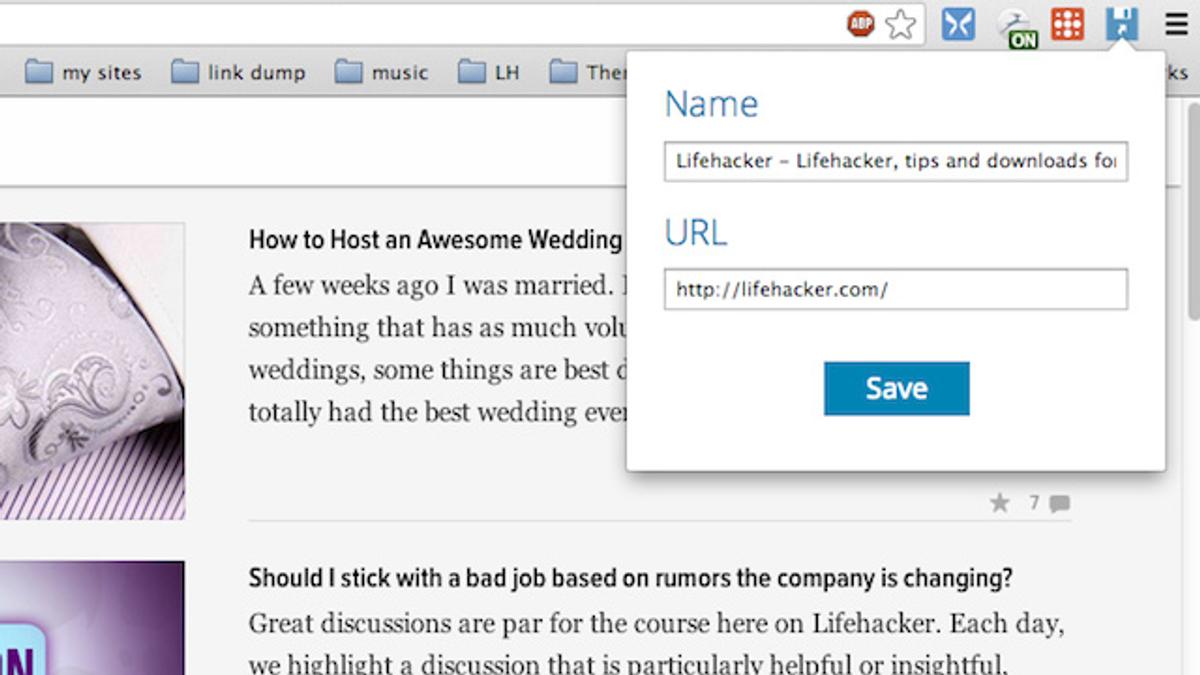Star the wedding article below the popup

[999, 503]
